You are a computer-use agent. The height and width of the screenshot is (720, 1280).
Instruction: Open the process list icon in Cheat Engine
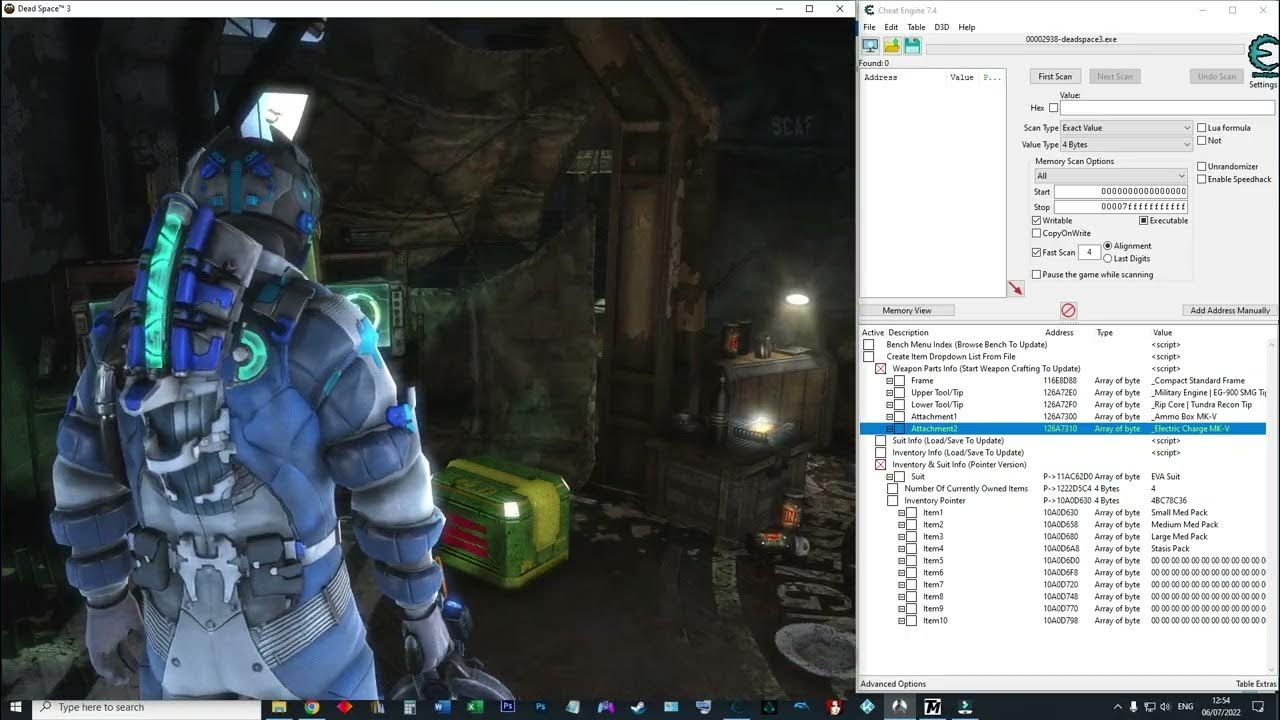[x=870, y=46]
